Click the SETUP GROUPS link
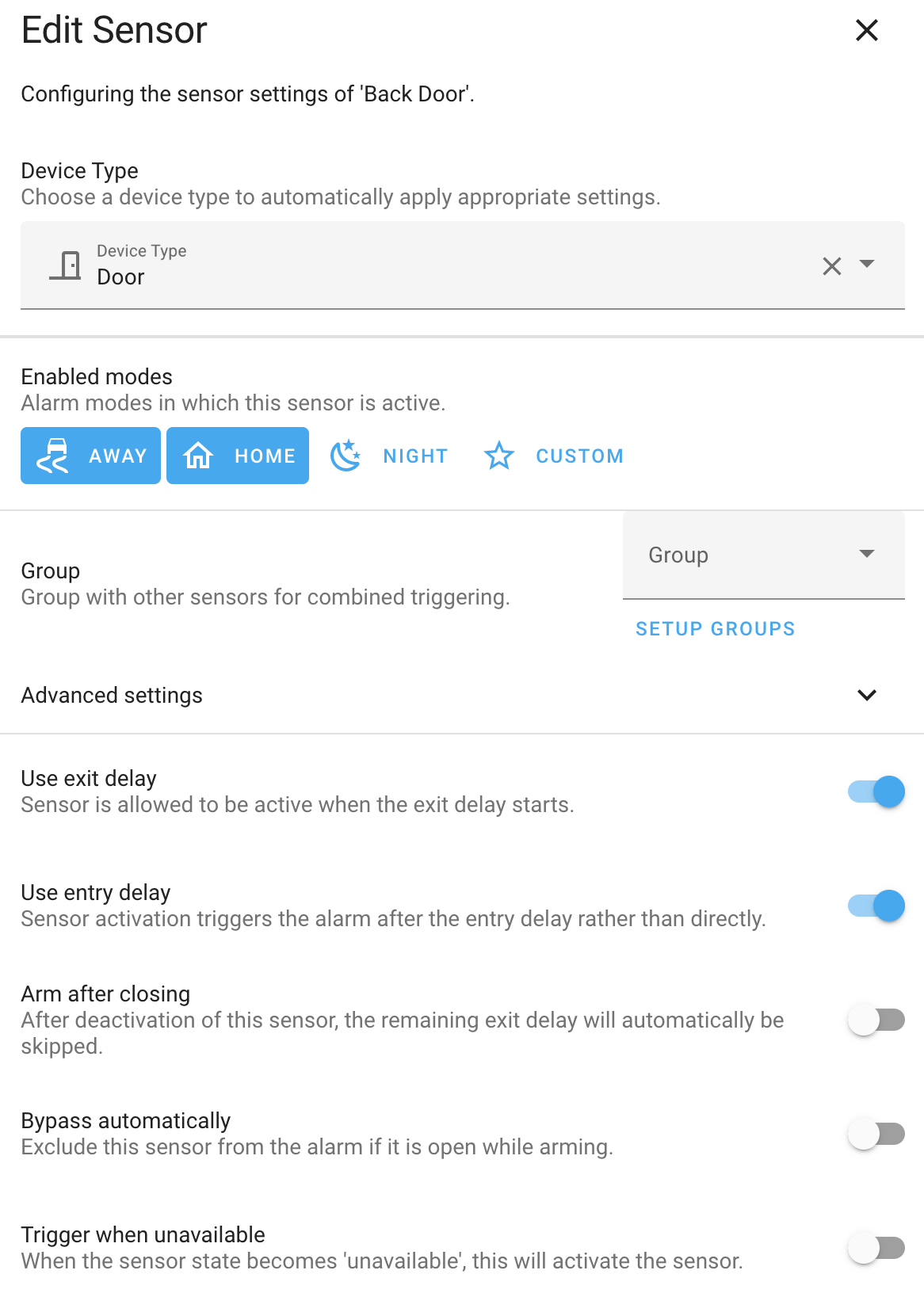This screenshot has height=1293, width=924. [714, 628]
